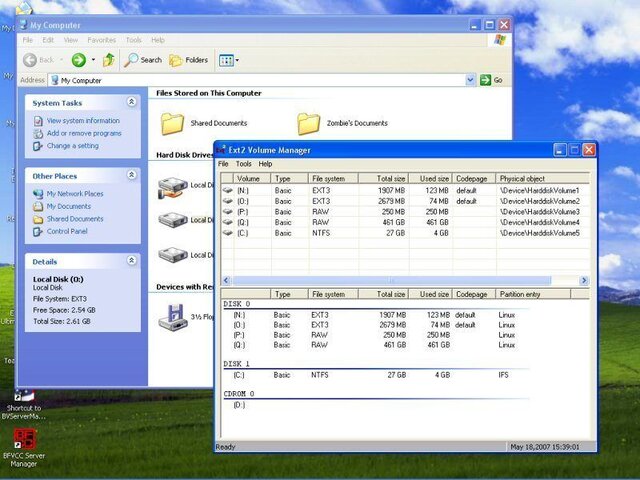Open Control Panel link
This screenshot has height=480, width=640.
[x=67, y=231]
